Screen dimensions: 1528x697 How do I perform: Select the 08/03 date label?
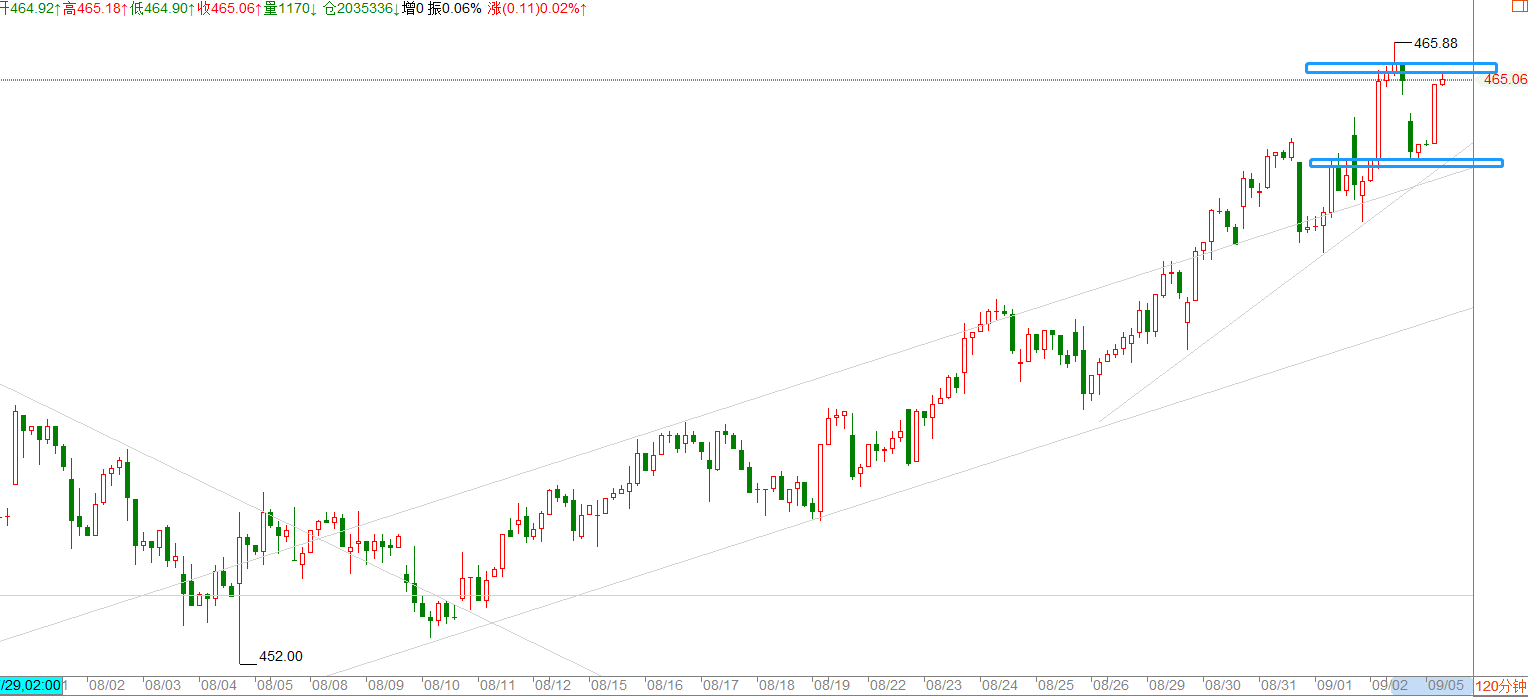[x=163, y=686]
